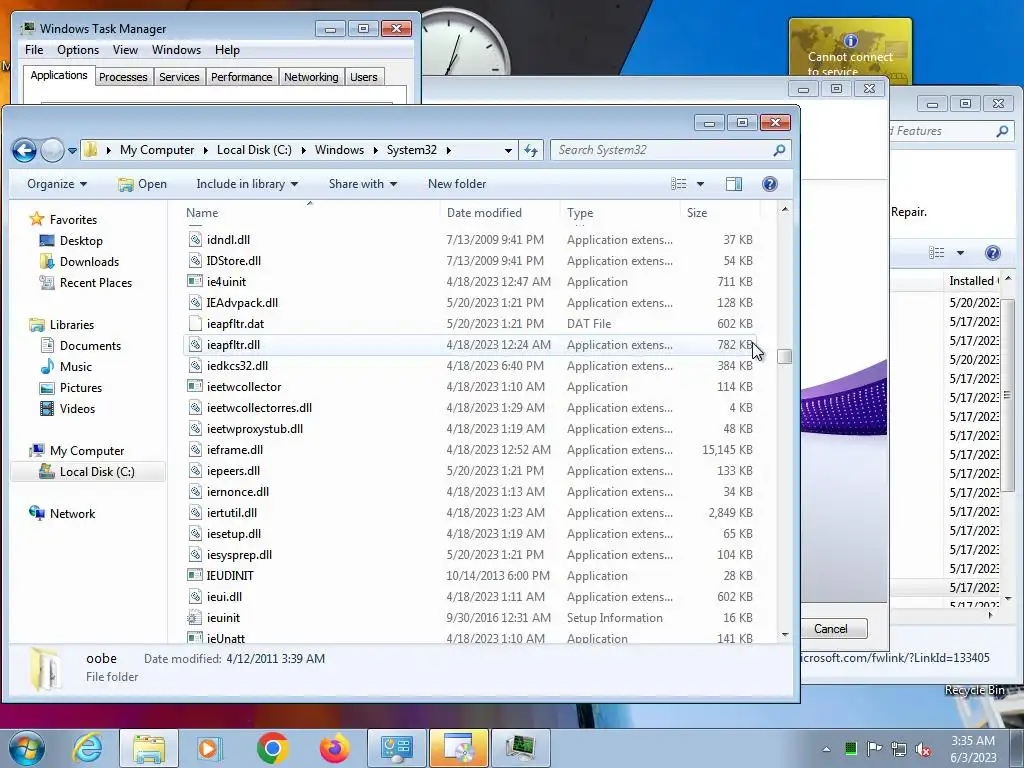
Task: Open the File menu in Task Manager
Action: (x=34, y=50)
